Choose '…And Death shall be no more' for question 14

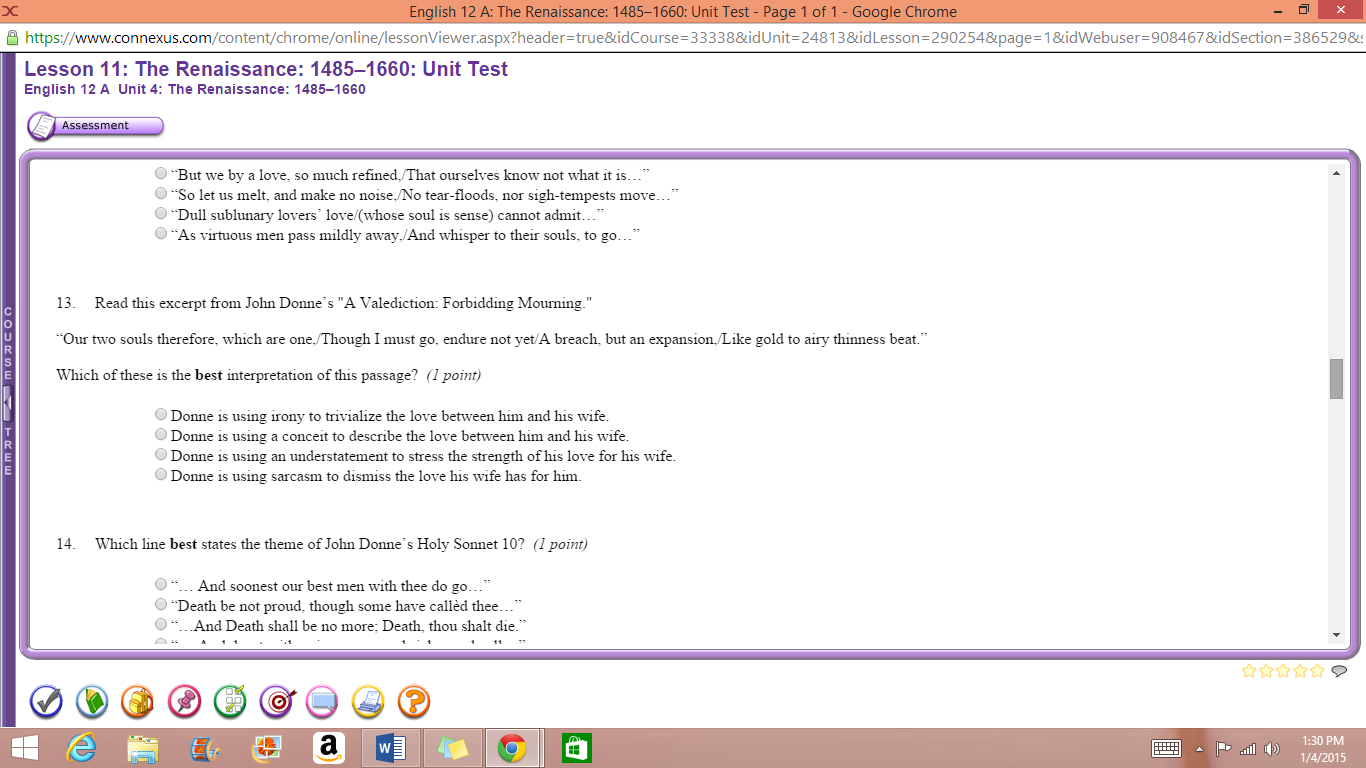(160, 623)
